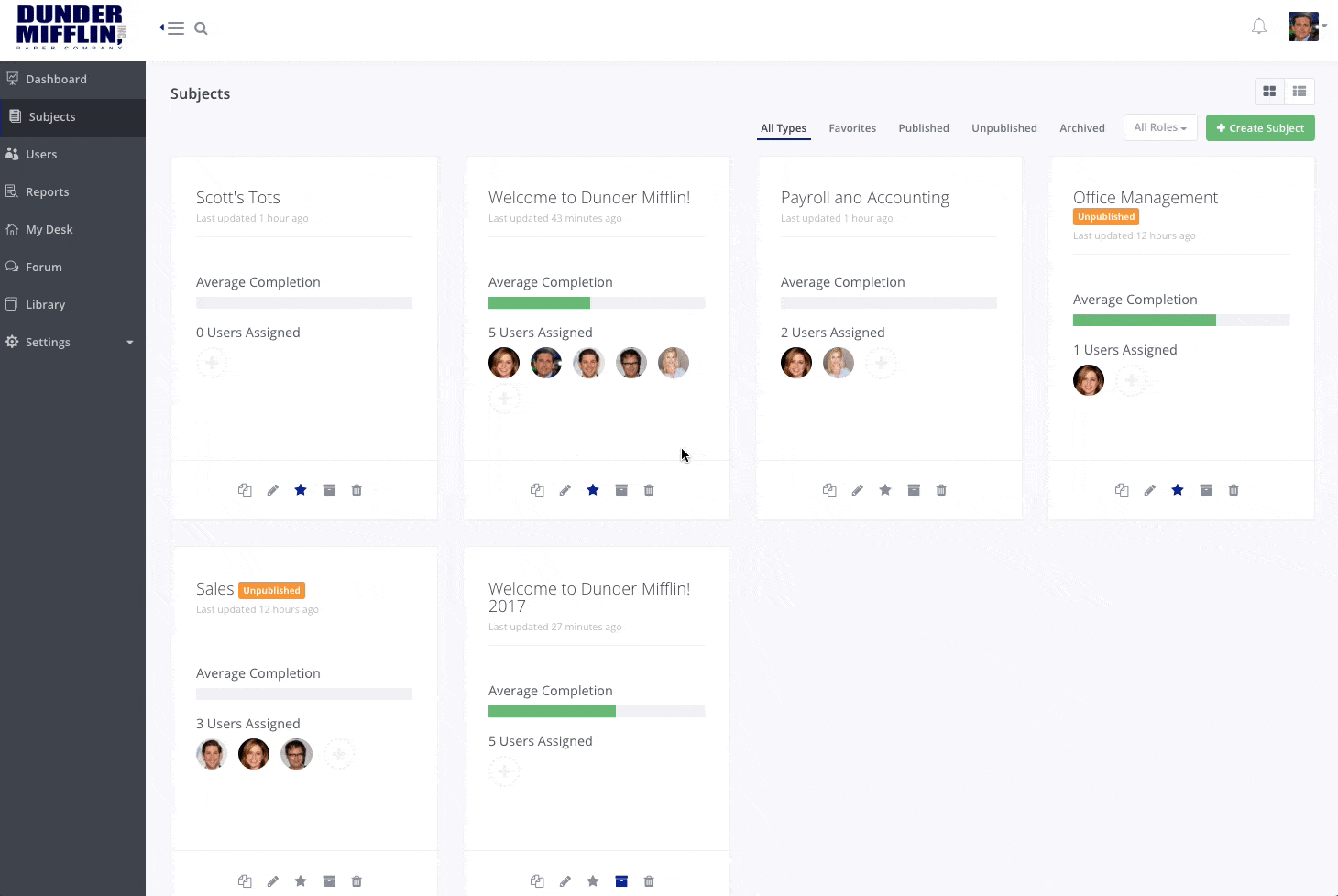Click the assigned user avatar on Office Management

point(1089,380)
